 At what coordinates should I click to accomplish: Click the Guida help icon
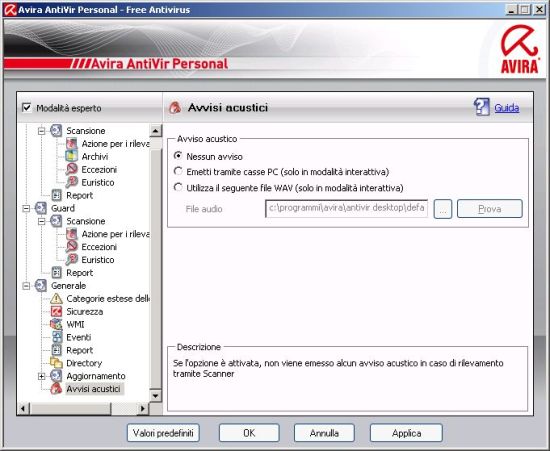[x=482, y=107]
